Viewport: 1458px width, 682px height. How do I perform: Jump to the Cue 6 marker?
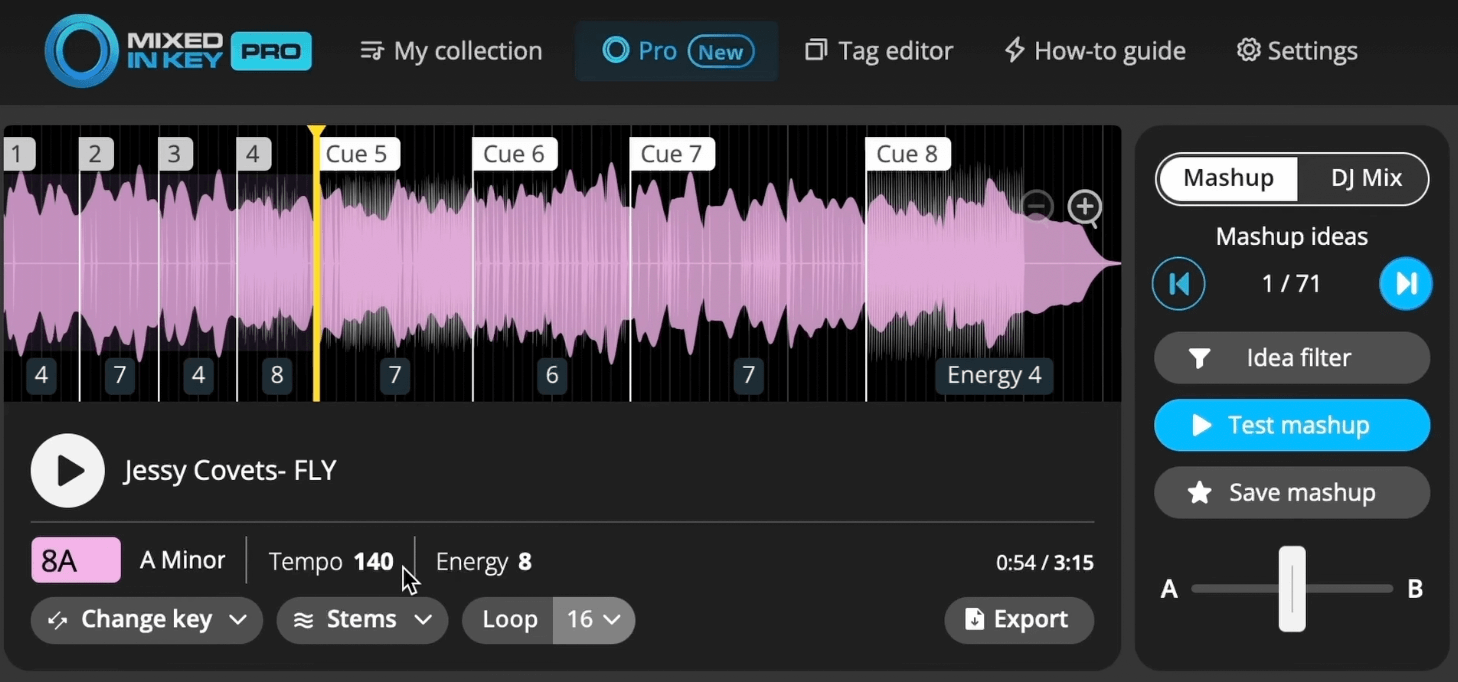click(x=515, y=154)
